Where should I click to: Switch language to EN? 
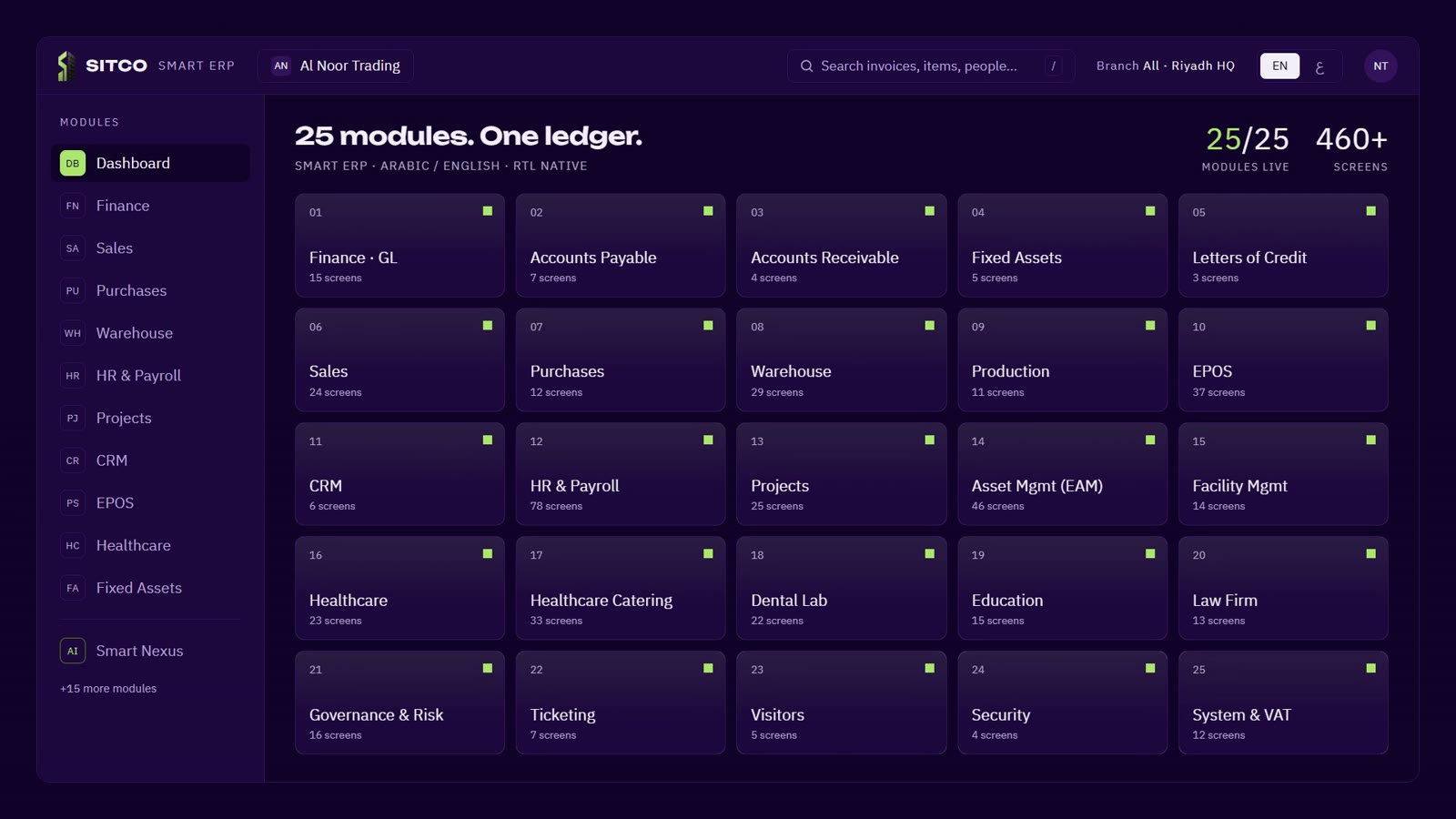[1279, 66]
